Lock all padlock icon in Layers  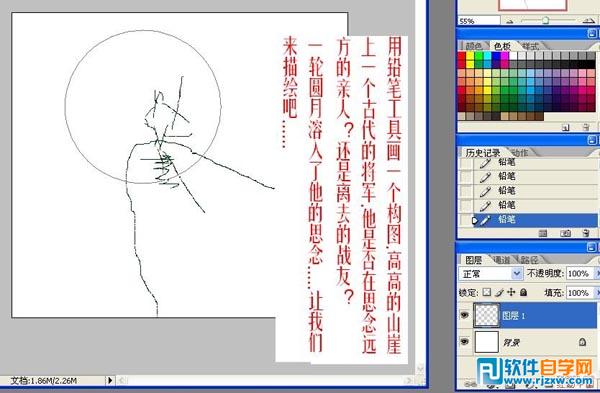point(523,292)
